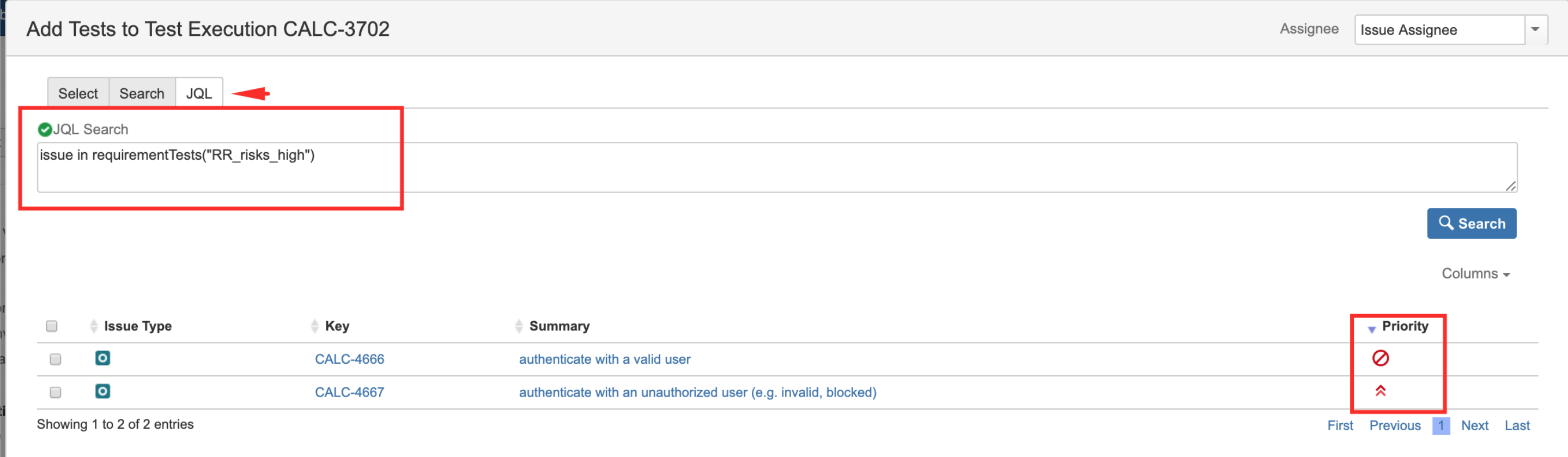The height and width of the screenshot is (457, 1568).
Task: Go to the Next results page
Action: pyautogui.click(x=1475, y=425)
